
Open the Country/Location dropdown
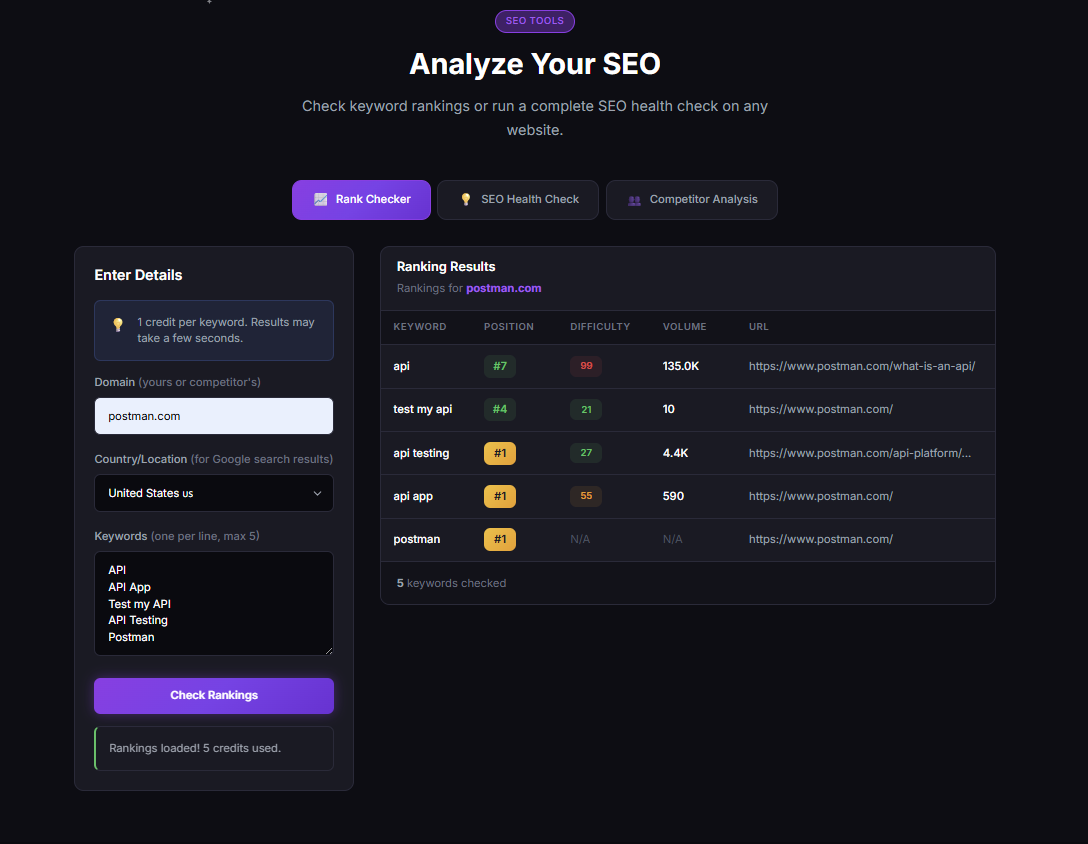coord(213,493)
